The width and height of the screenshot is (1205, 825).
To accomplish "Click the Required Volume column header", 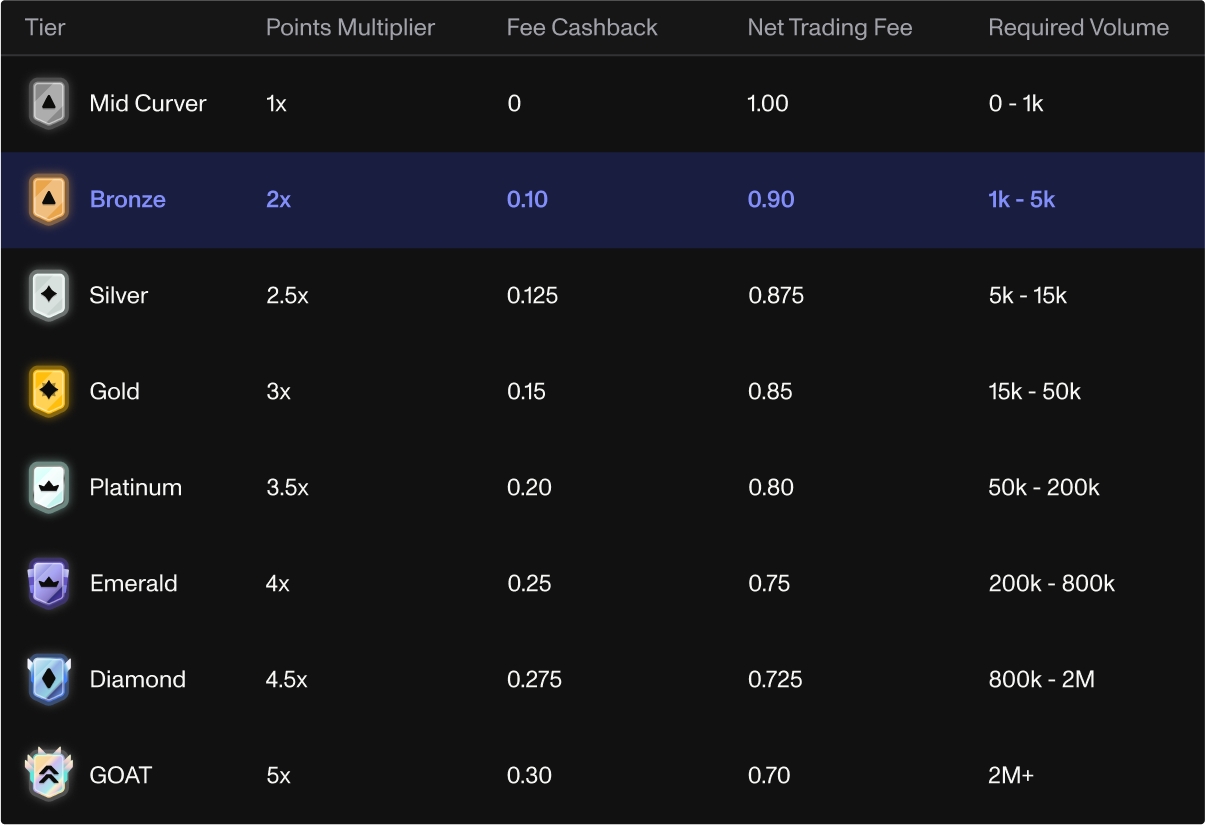I will (1078, 28).
